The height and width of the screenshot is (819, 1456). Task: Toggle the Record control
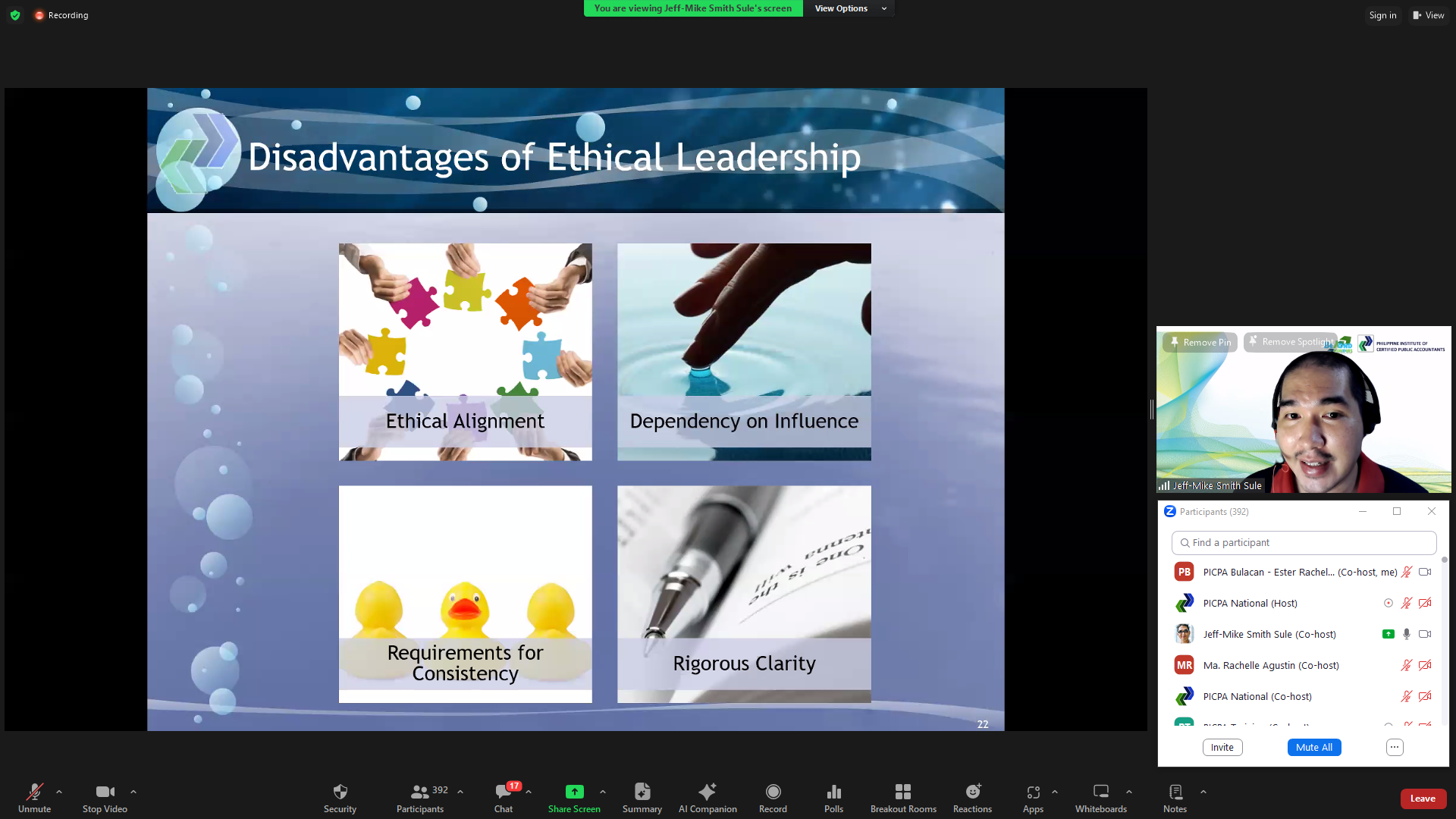[x=773, y=798]
